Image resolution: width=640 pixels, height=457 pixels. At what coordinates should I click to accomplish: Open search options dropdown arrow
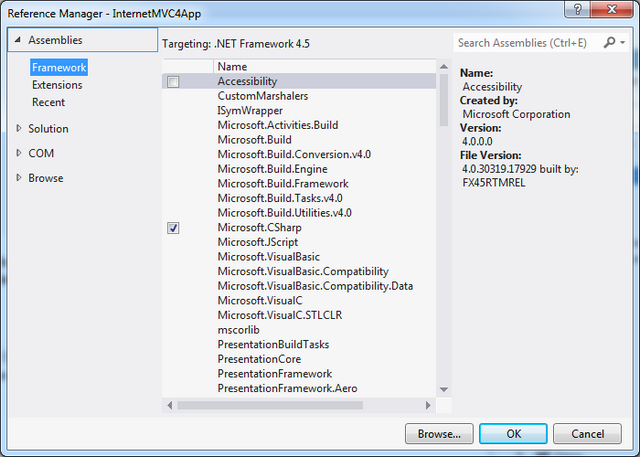tap(622, 42)
